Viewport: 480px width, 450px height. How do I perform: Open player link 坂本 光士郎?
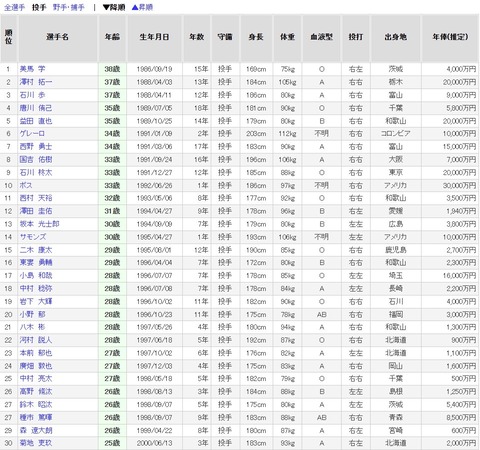pos(39,224)
